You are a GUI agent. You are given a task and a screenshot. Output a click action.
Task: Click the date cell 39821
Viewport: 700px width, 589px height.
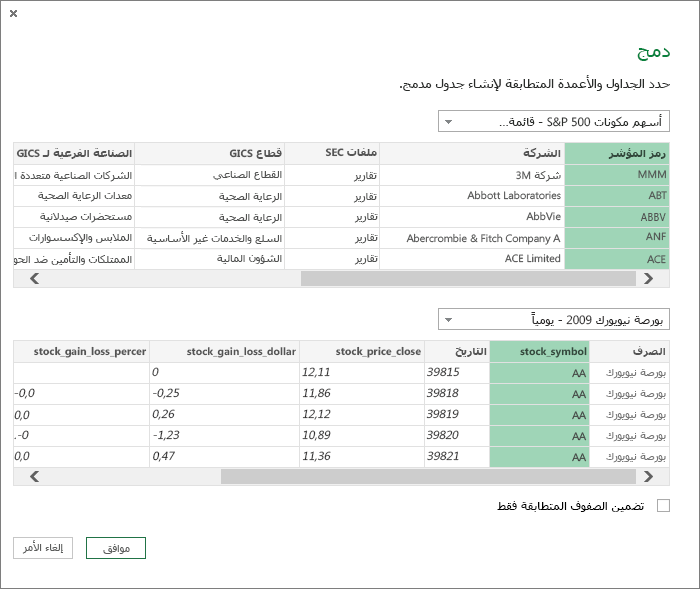point(457,456)
